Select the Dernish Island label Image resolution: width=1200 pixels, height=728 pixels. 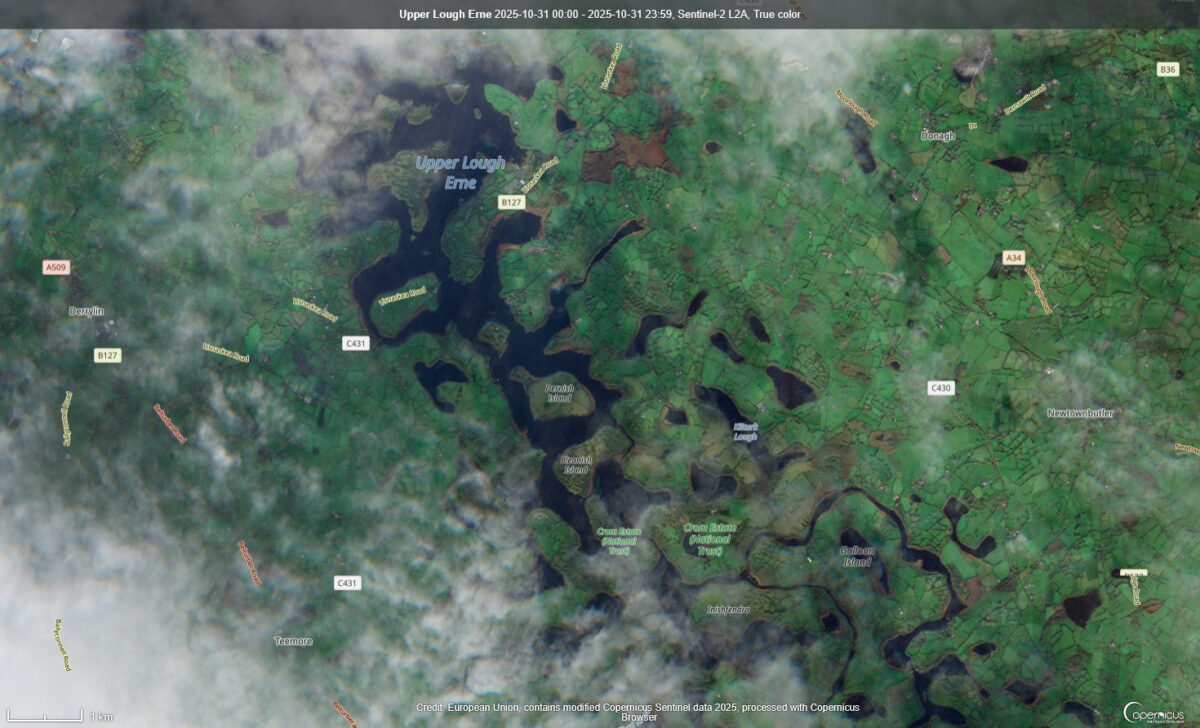(x=560, y=392)
